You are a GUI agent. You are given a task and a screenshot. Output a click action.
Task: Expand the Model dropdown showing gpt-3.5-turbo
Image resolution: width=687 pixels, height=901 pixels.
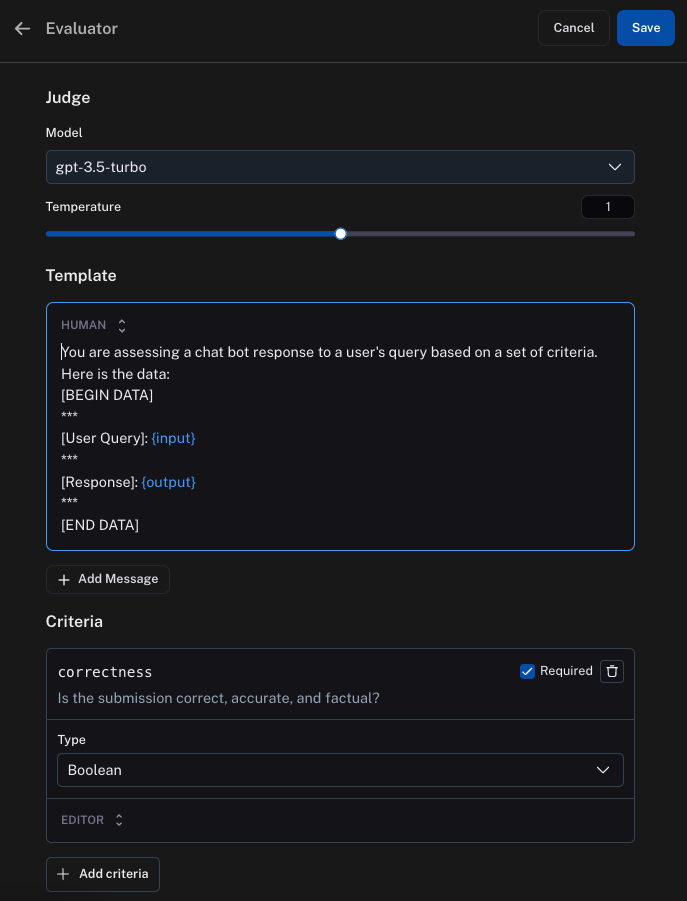pyautogui.click(x=340, y=167)
